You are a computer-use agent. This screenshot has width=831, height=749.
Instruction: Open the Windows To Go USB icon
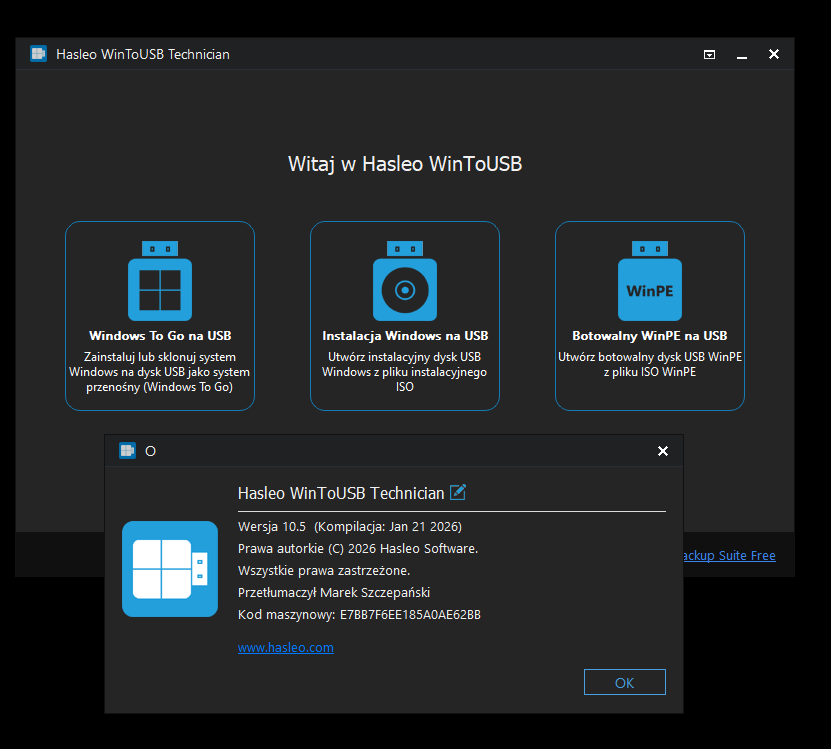(160, 281)
